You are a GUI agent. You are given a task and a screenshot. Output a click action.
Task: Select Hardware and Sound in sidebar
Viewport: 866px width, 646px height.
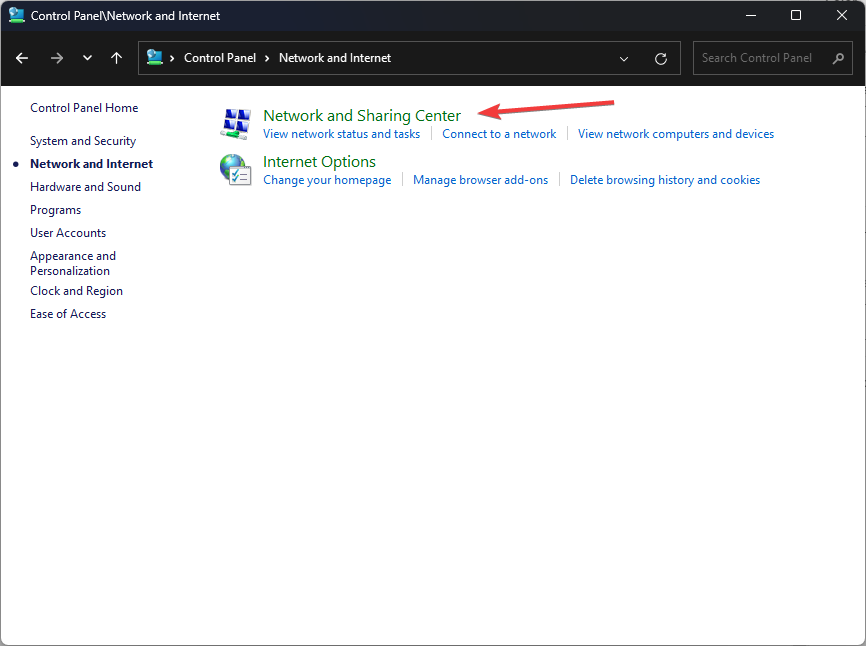pyautogui.click(x=85, y=187)
